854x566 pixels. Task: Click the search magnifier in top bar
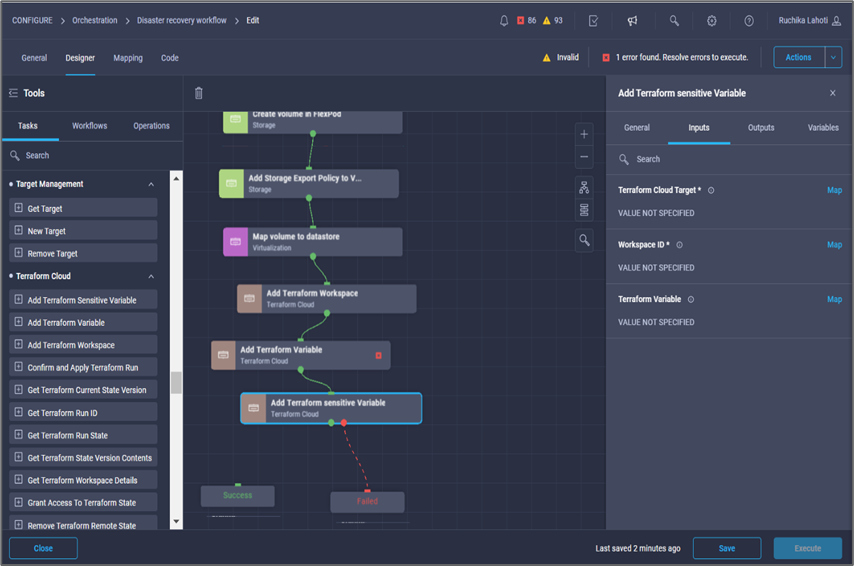click(674, 21)
